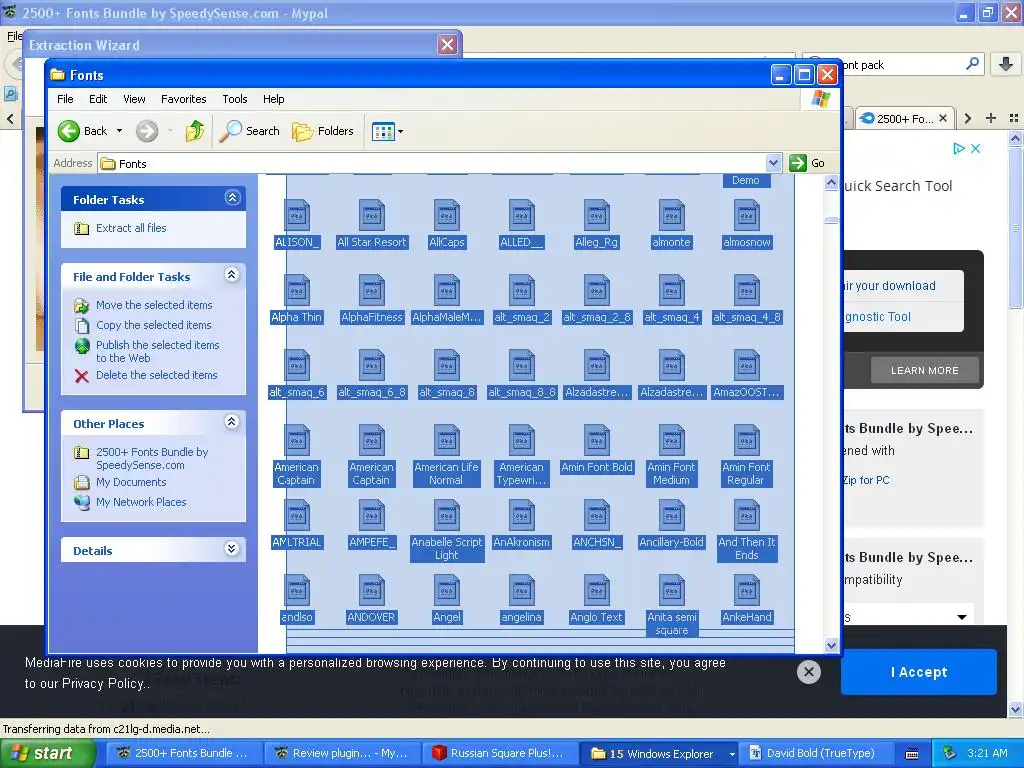Select the alt_smaq_2 font file icon
This screenshot has width=1024, height=768.
[x=522, y=291]
